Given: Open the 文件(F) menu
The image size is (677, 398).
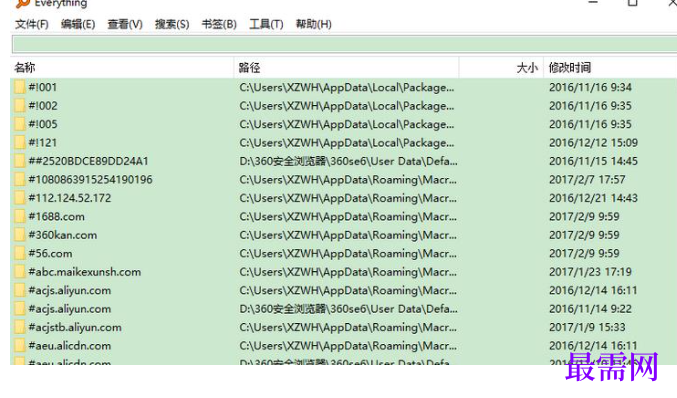Looking at the screenshot, I should point(32,24).
